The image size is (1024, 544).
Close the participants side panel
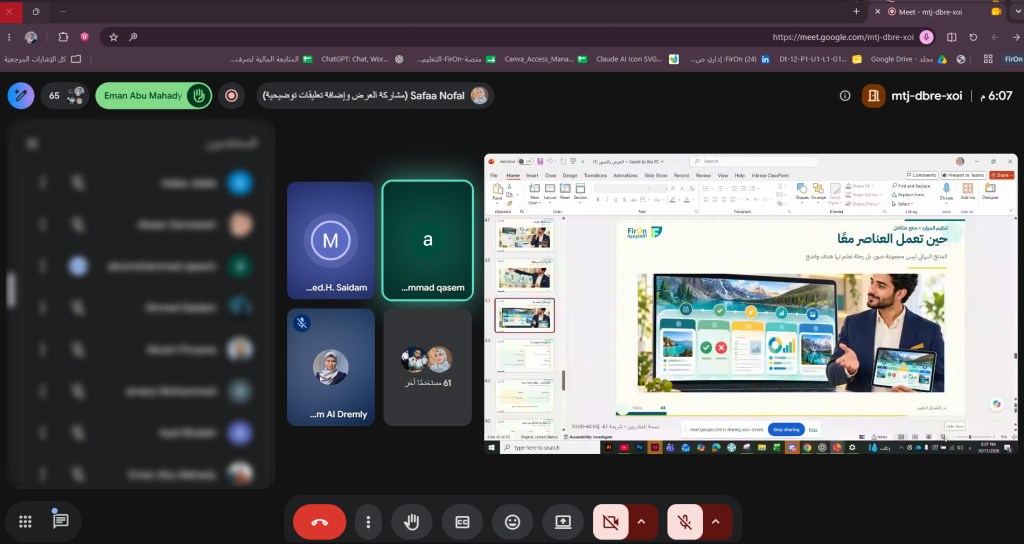(x=32, y=144)
